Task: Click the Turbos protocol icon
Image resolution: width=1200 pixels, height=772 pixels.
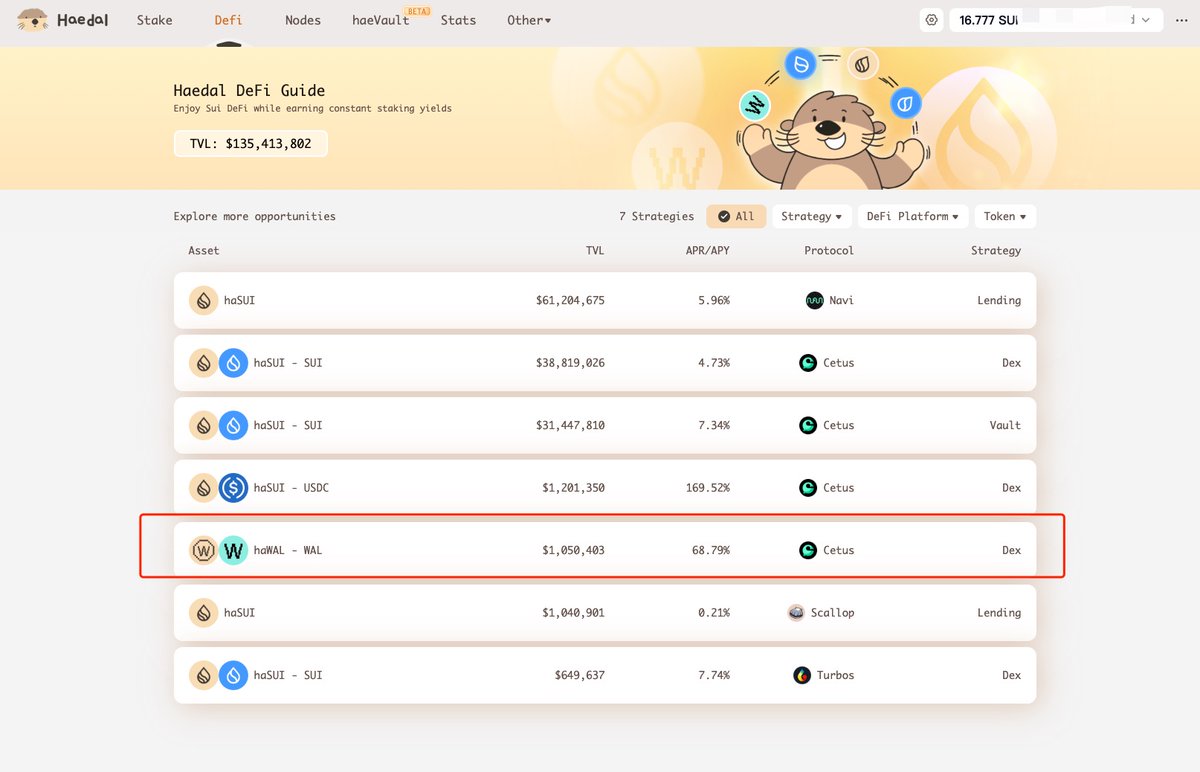Action: tap(802, 675)
